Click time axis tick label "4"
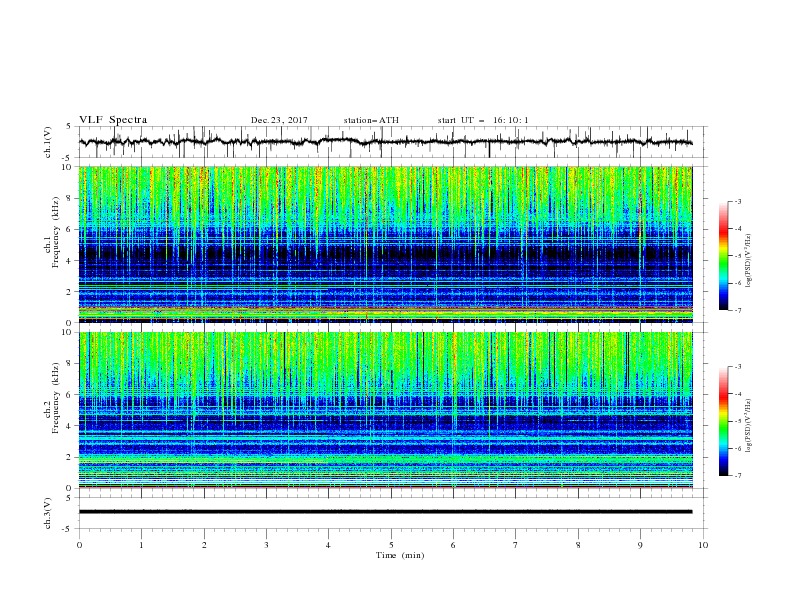Screen dimensions: 792x612 coord(328,545)
